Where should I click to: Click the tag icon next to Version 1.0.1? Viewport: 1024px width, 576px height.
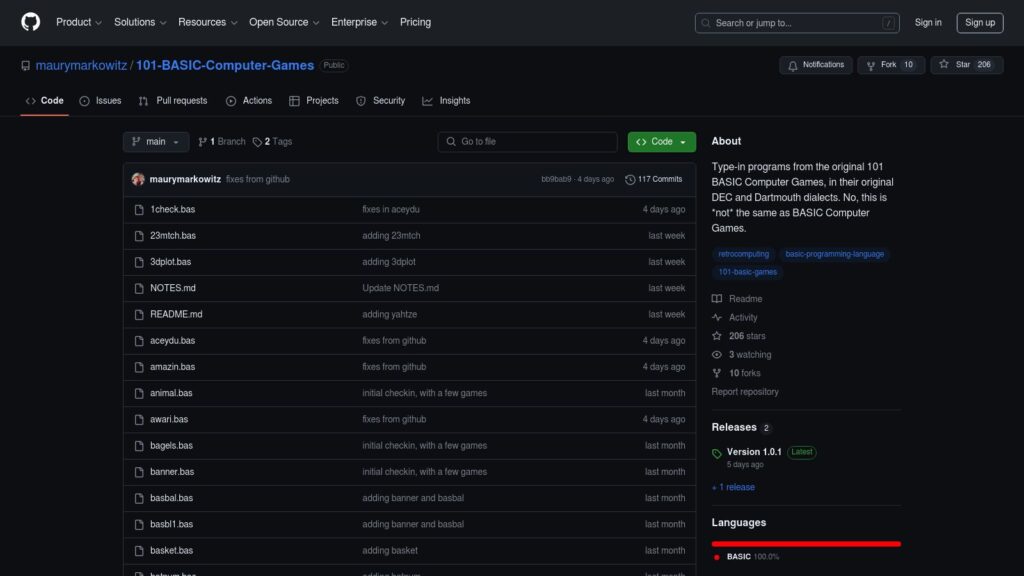[x=717, y=453]
